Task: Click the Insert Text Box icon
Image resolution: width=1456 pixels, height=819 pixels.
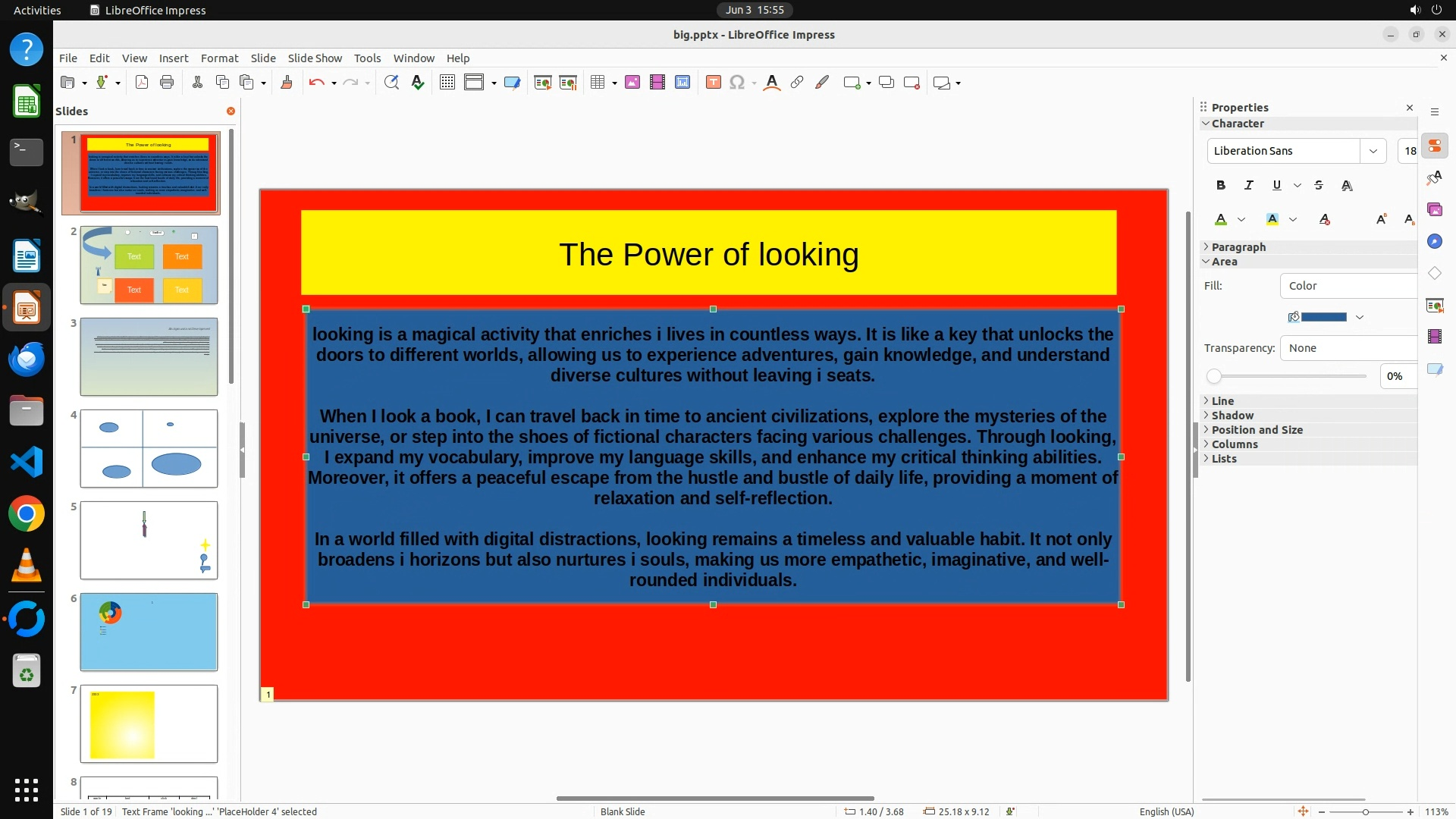Action: pyautogui.click(x=713, y=83)
